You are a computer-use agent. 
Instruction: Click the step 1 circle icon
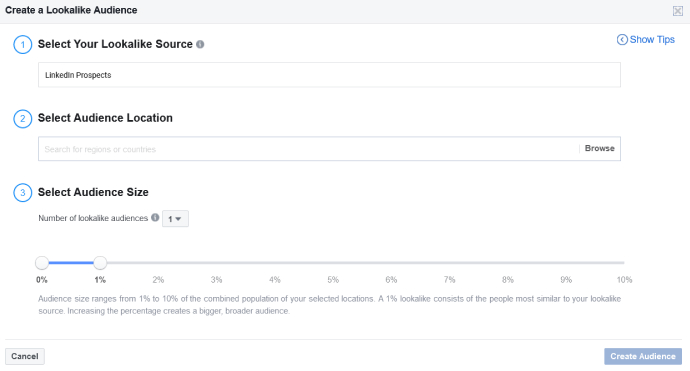[22, 44]
